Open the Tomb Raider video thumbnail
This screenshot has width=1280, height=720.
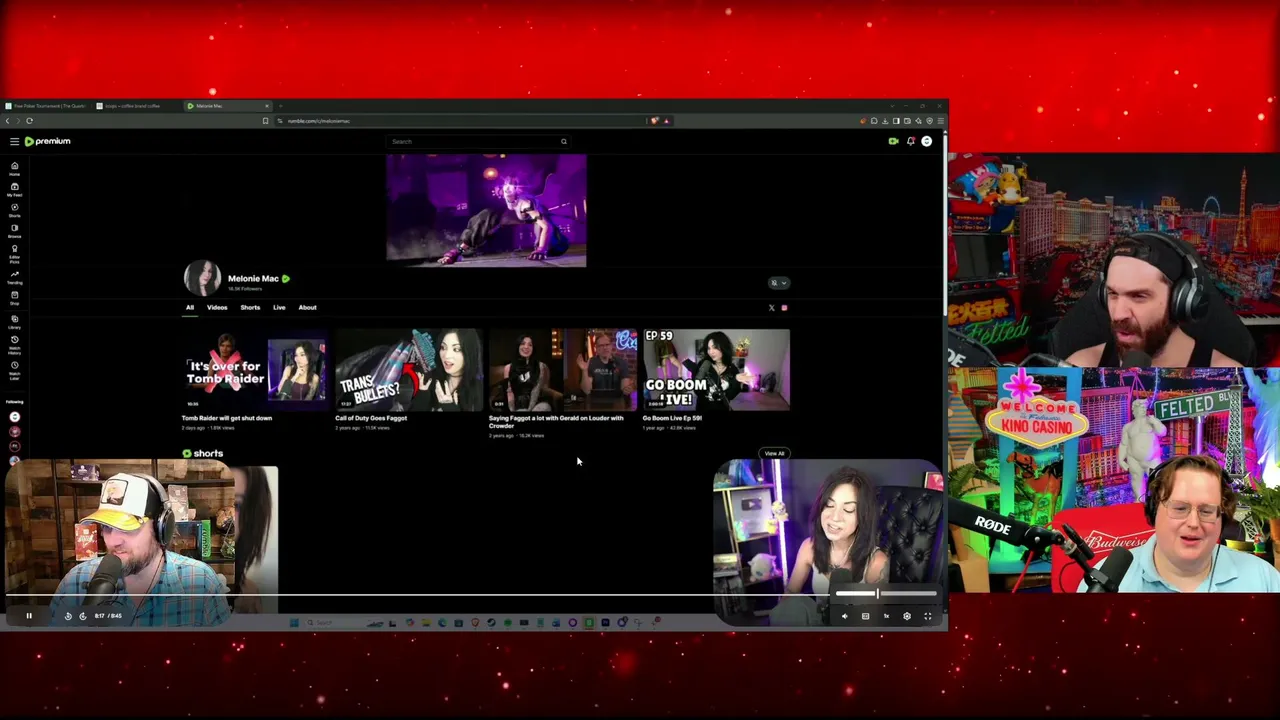[x=254, y=370]
